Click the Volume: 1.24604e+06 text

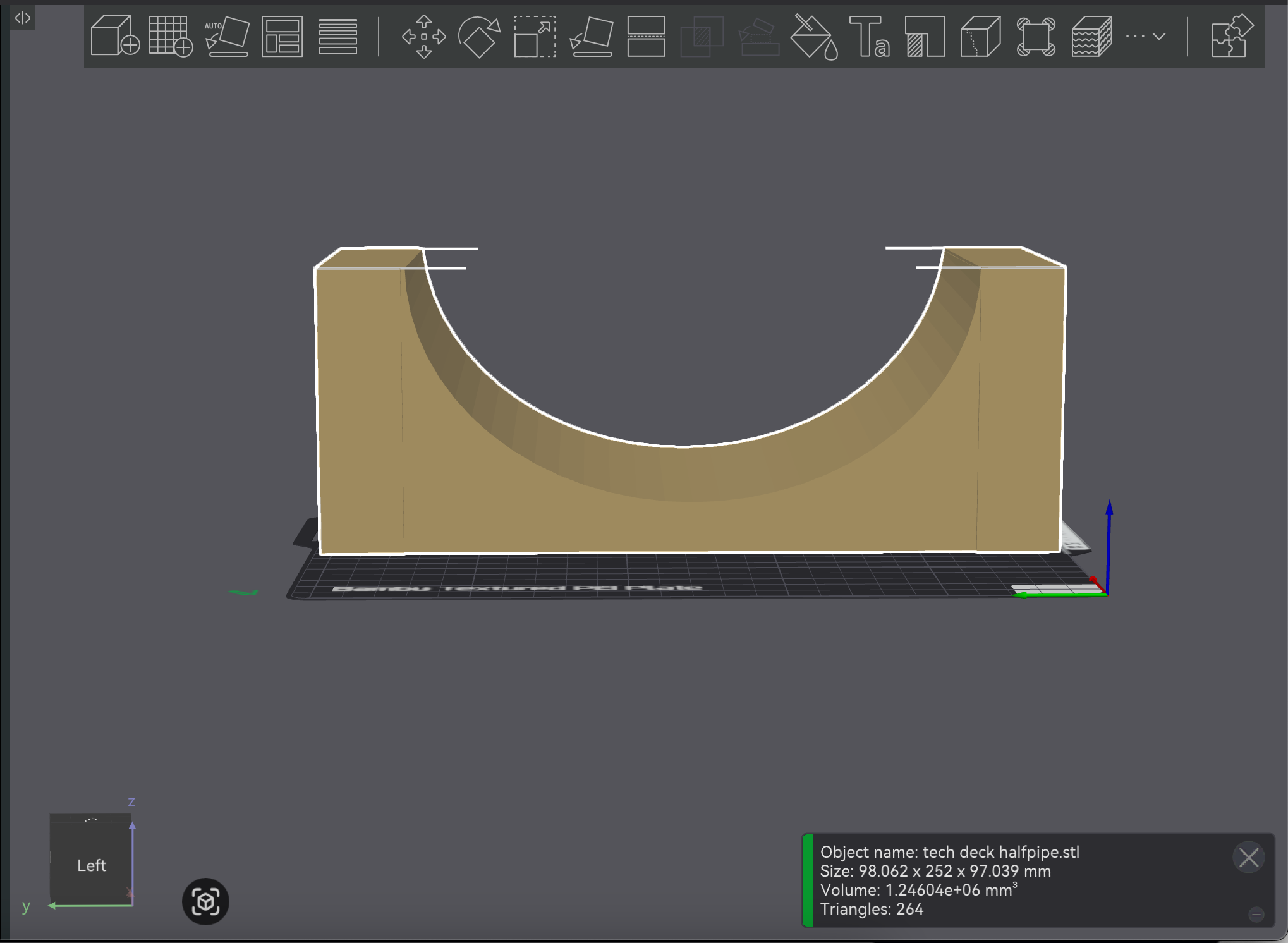tap(918, 890)
